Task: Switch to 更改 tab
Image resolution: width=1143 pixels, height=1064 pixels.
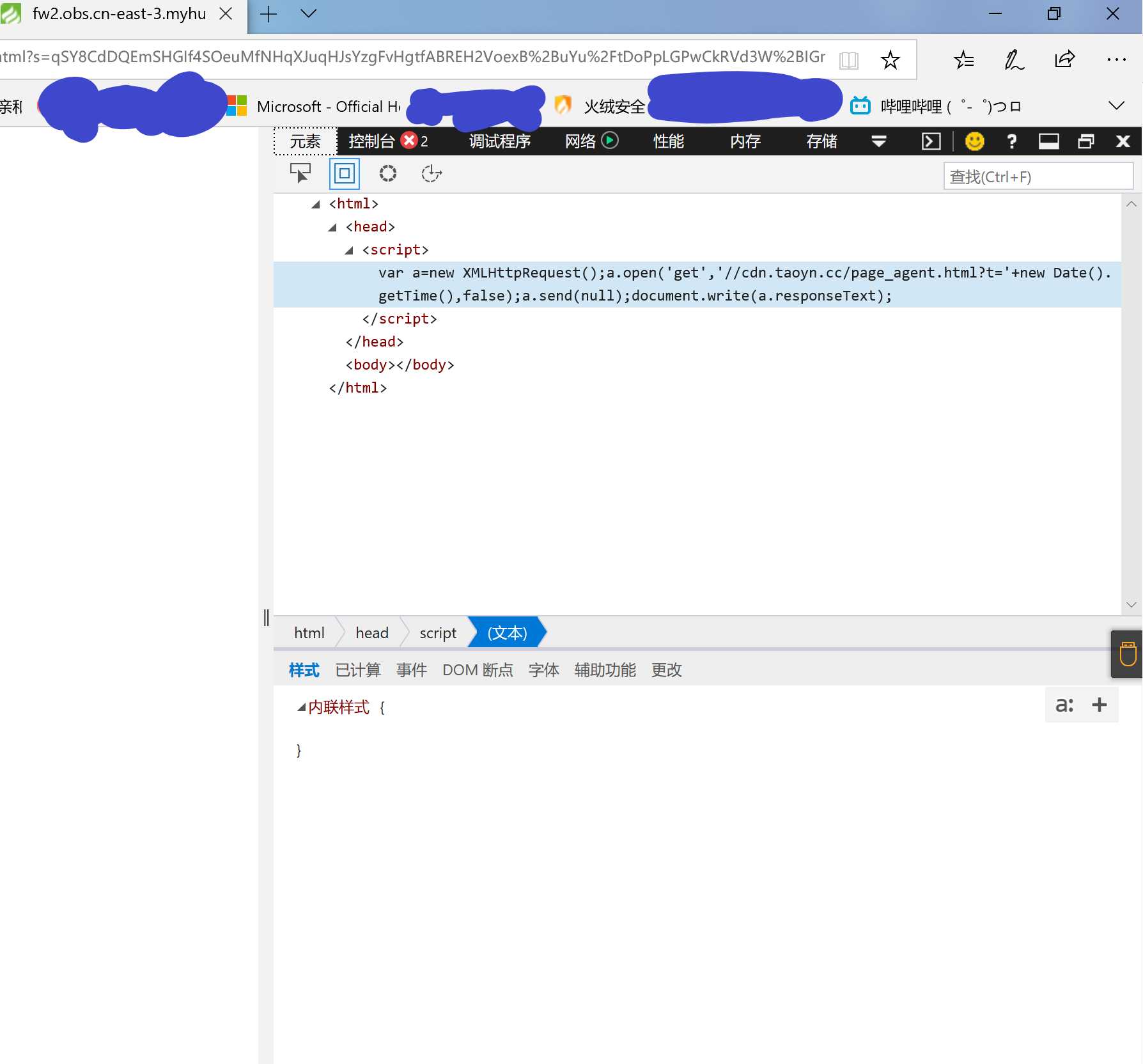Action: click(x=667, y=670)
